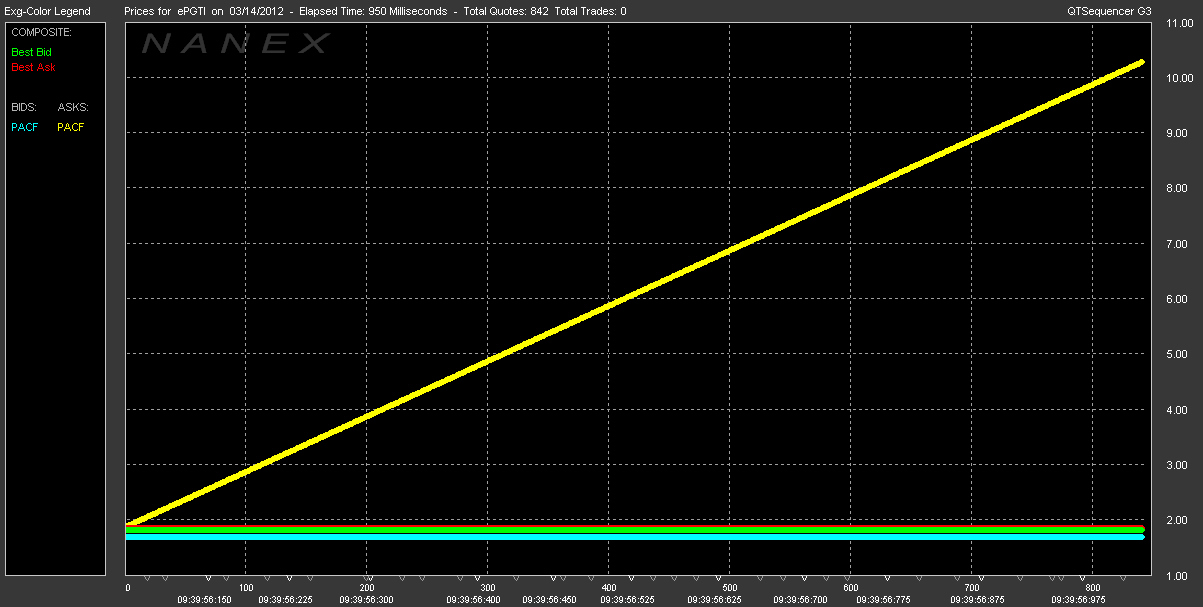Image resolution: width=1203 pixels, height=607 pixels.
Task: Click the NANEX watermark logo
Action: click(x=235, y=43)
